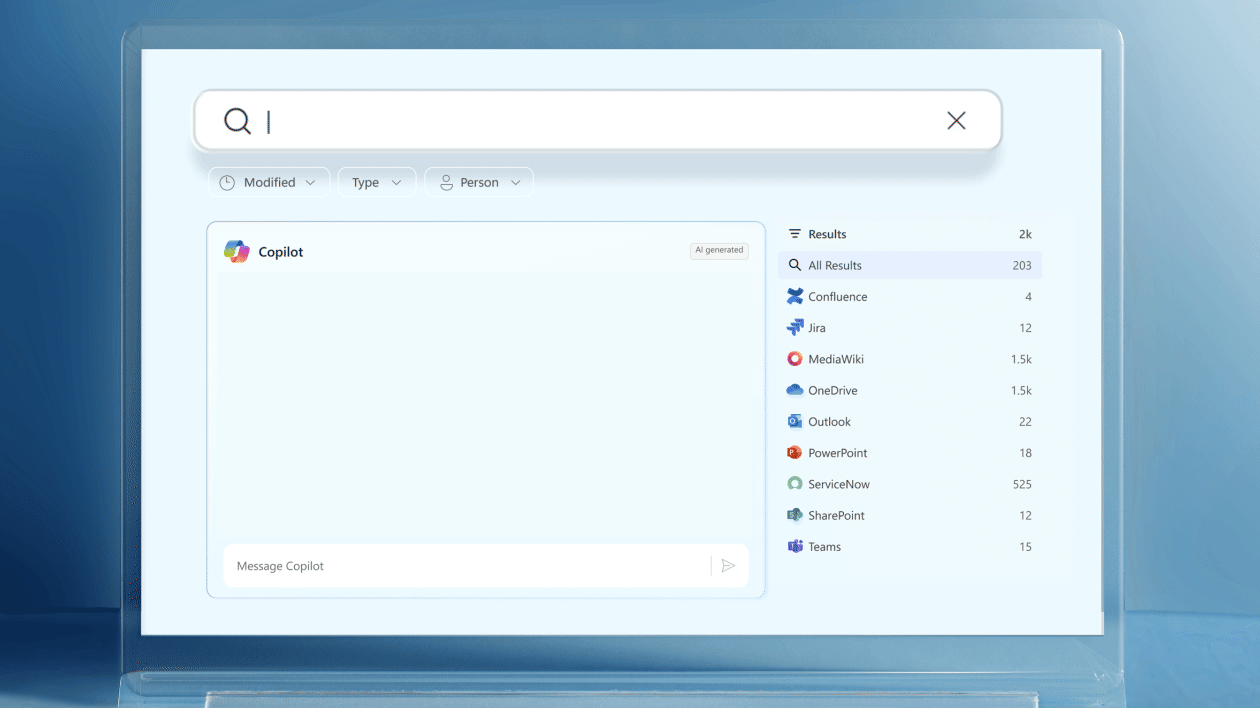1260x708 pixels.
Task: Click the magnifying glass search icon
Action: tap(237, 120)
